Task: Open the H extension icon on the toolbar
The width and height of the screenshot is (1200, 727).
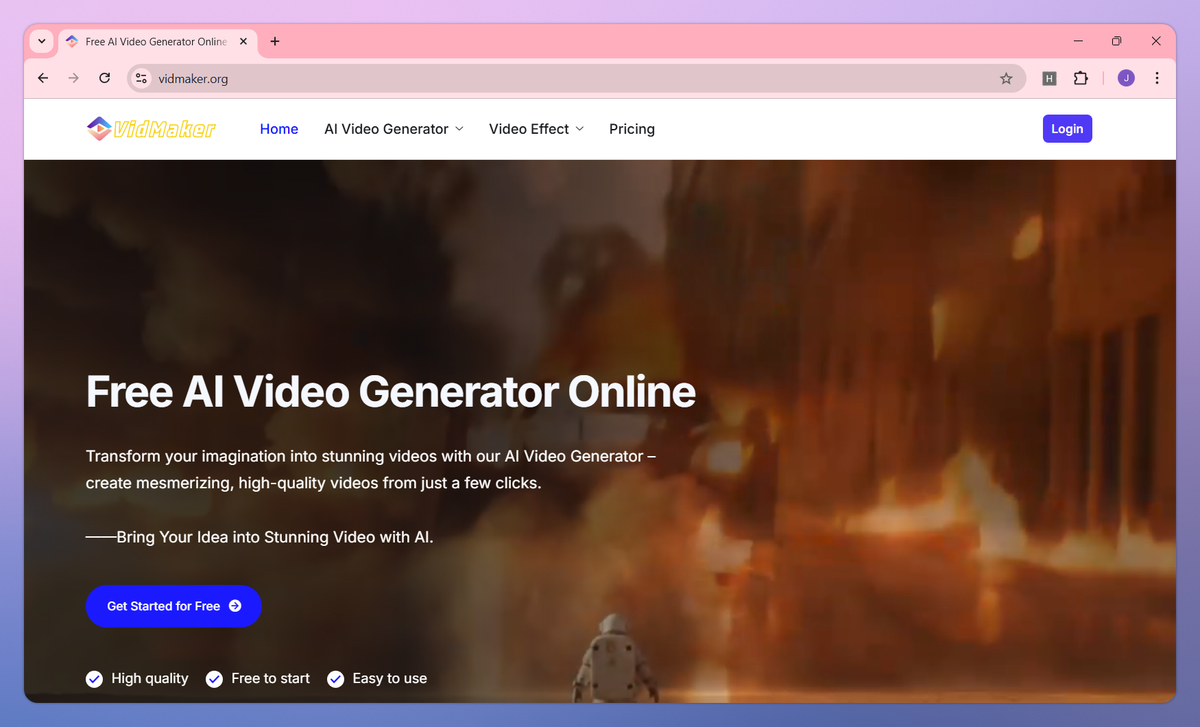Action: click(x=1048, y=77)
